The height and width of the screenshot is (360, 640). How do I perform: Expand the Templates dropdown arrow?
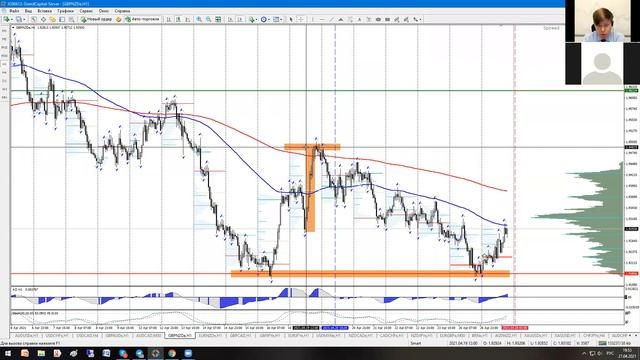[281, 19]
